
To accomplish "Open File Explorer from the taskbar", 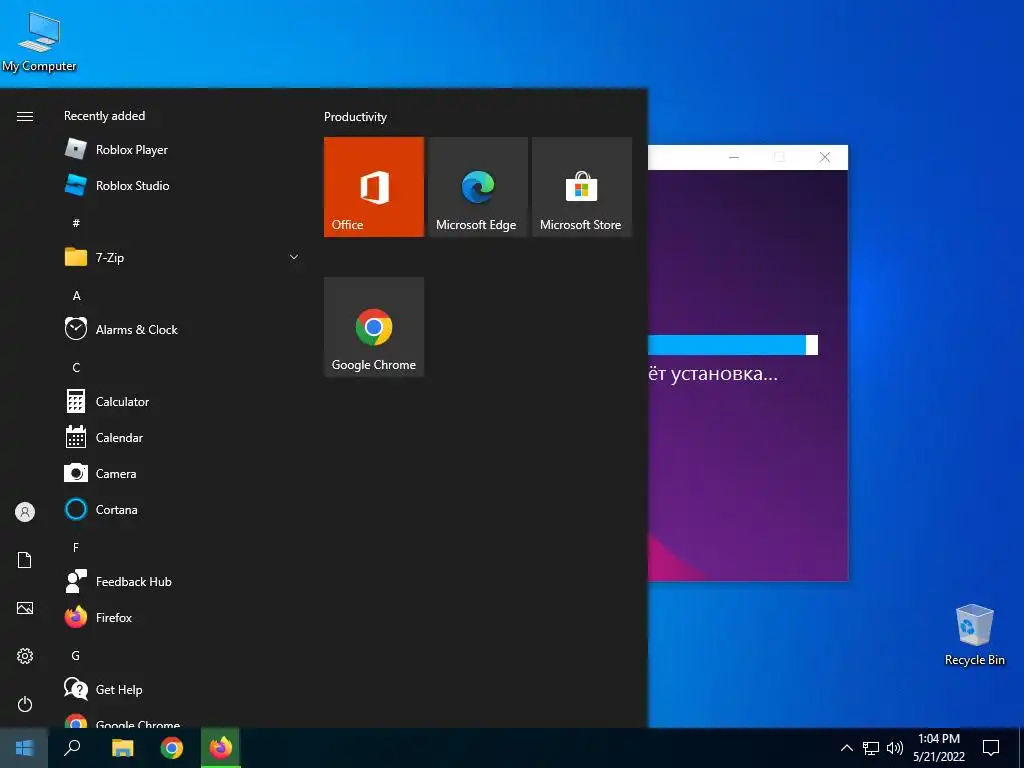I will coord(122,748).
